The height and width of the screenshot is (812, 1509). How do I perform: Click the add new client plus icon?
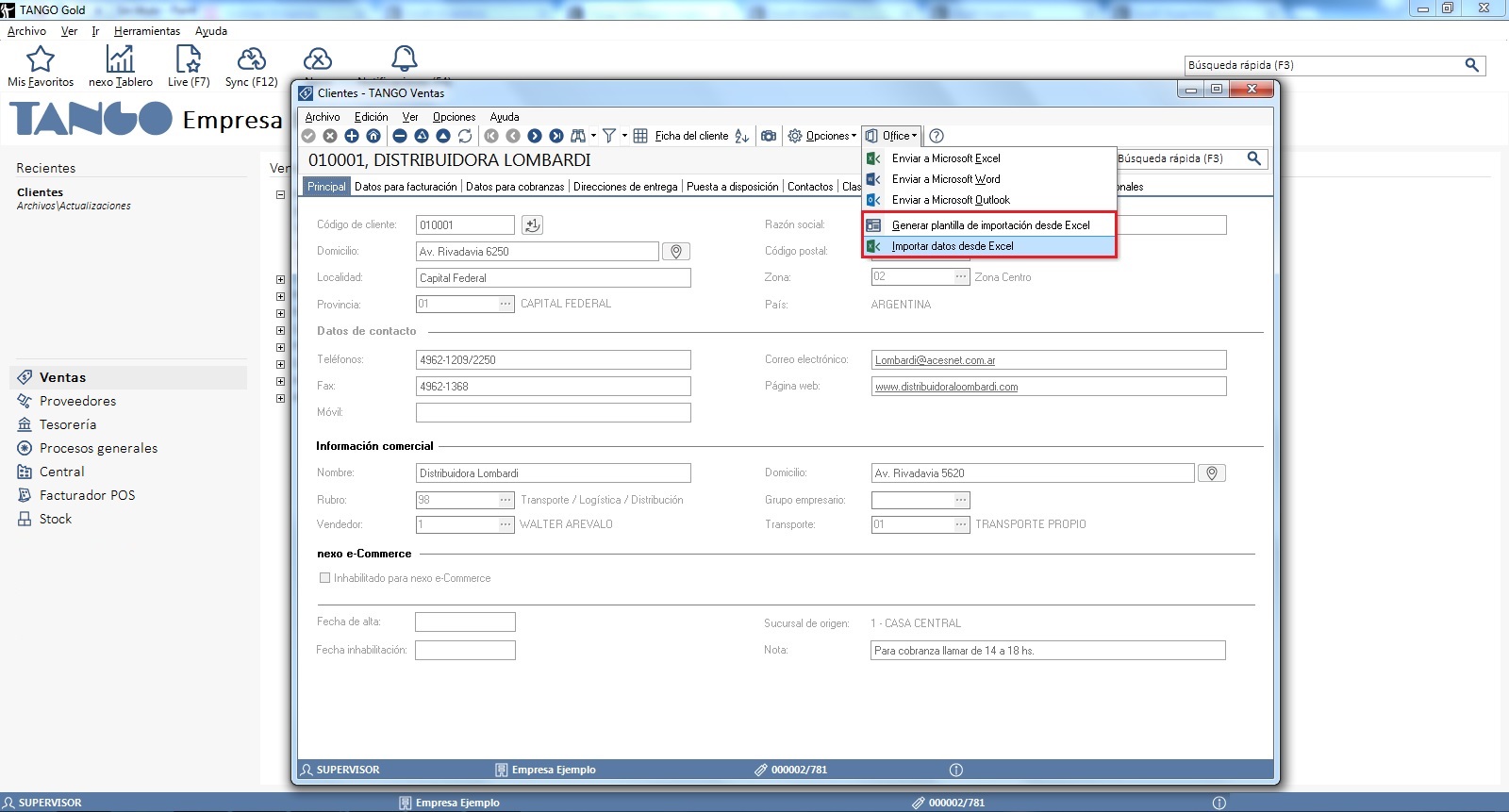click(x=352, y=136)
